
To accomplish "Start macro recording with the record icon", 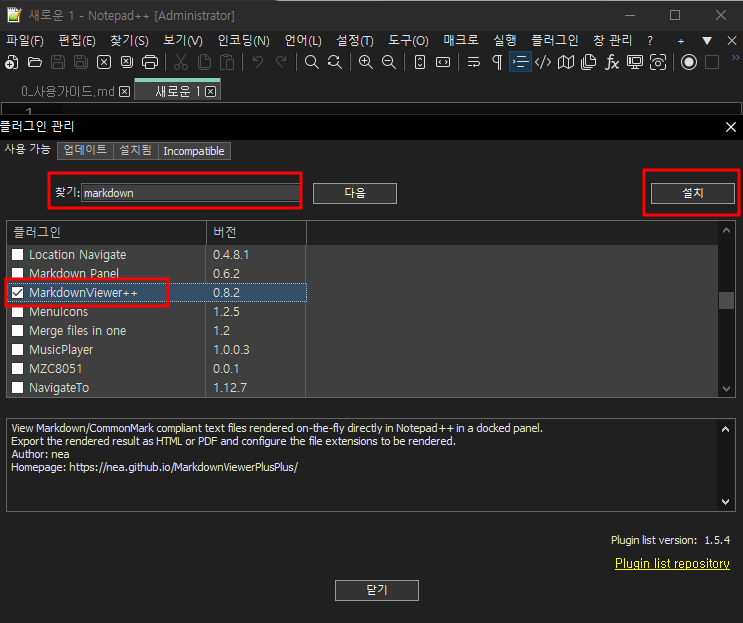I will 689,62.
